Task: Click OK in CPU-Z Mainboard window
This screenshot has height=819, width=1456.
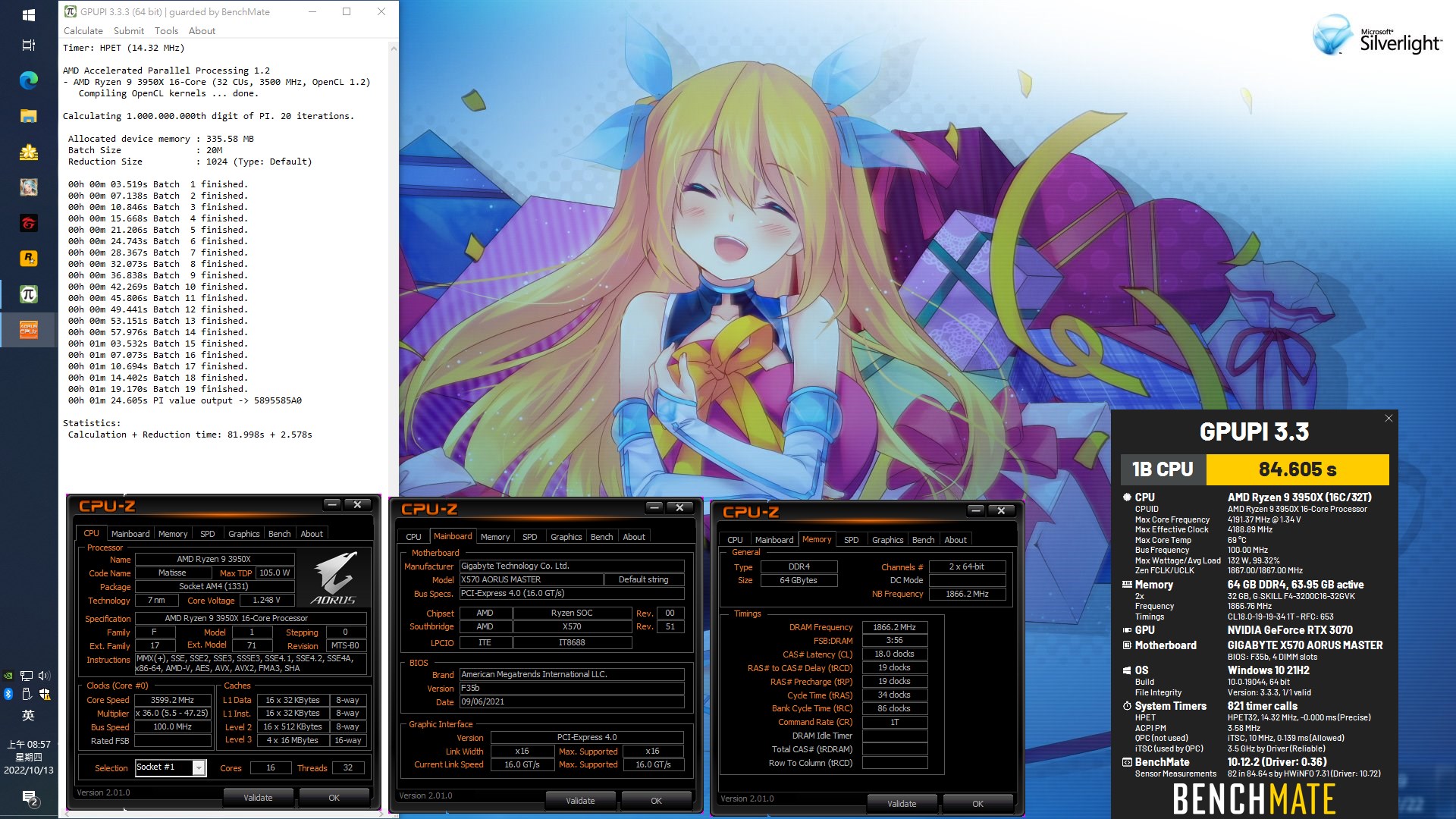Action: pos(657,801)
